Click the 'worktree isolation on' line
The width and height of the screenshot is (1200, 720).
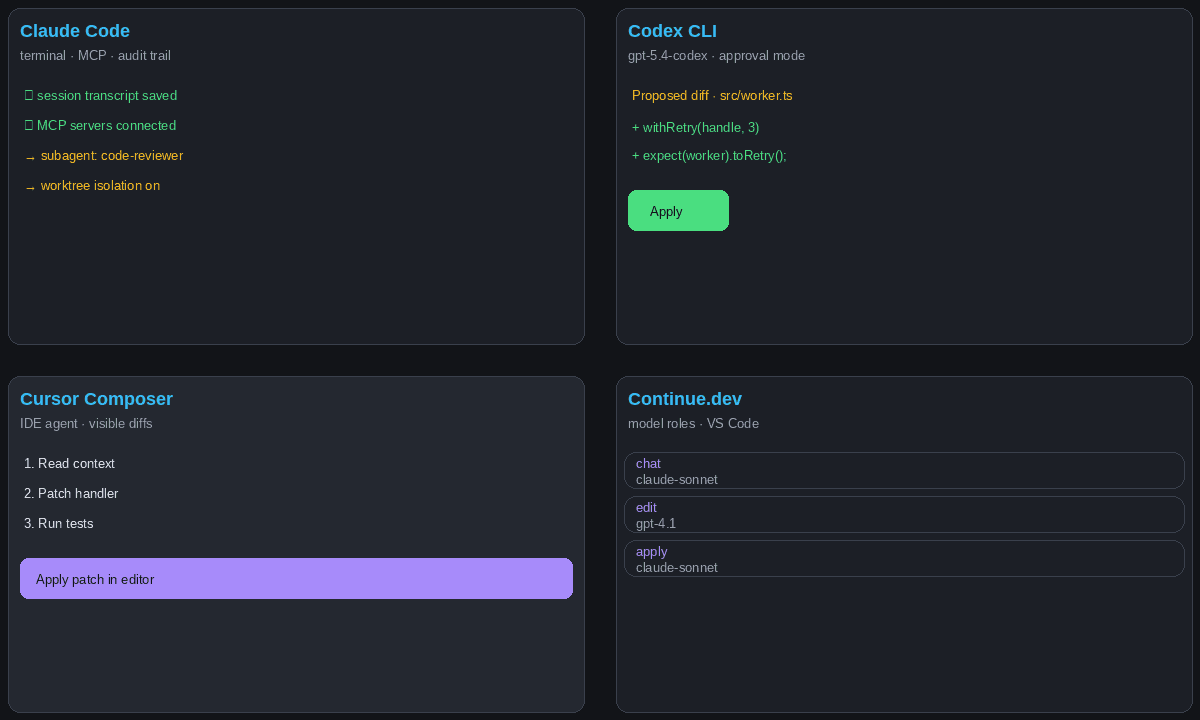(x=92, y=186)
